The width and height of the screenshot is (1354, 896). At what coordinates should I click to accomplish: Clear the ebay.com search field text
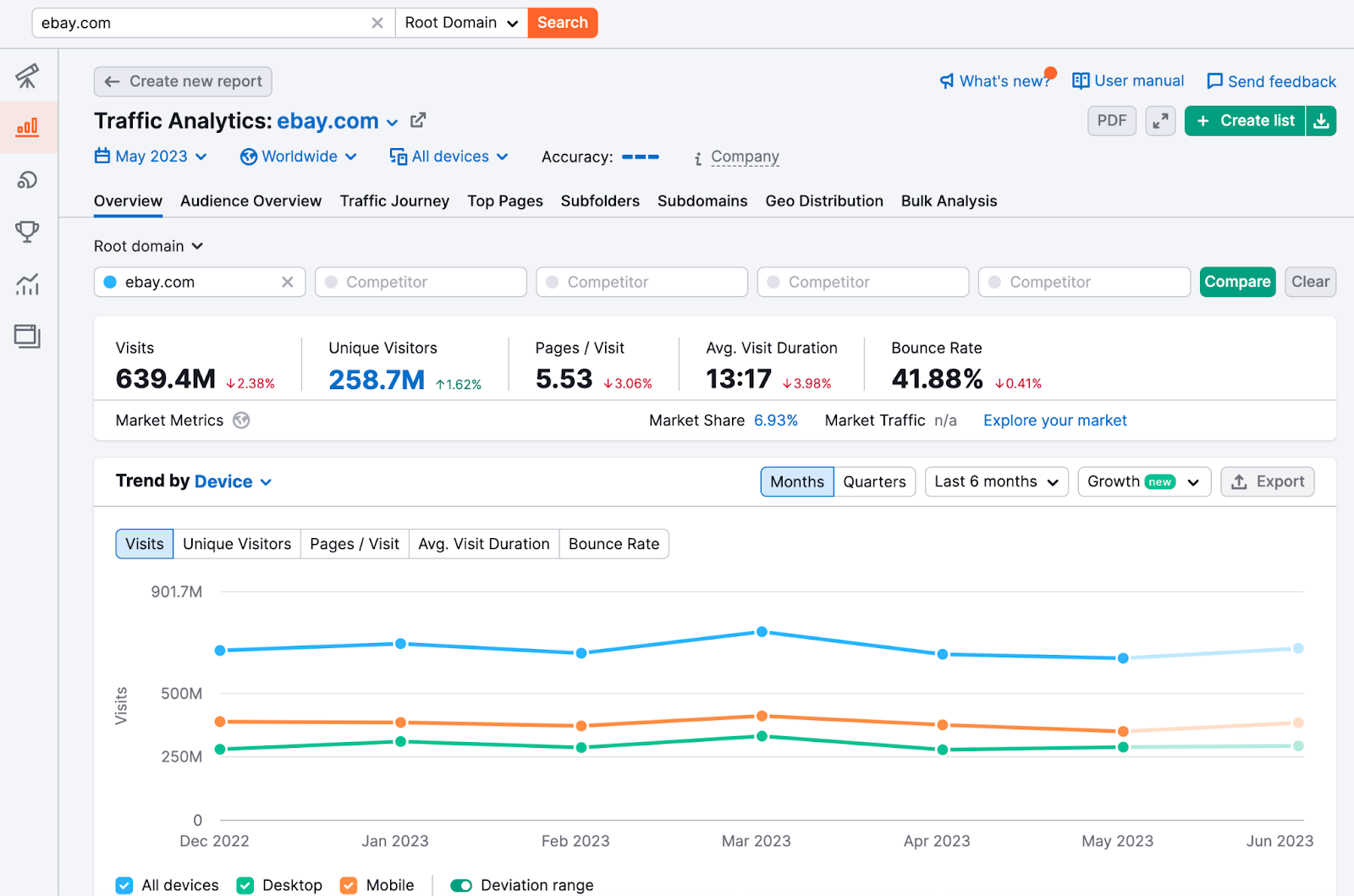pyautogui.click(x=377, y=23)
